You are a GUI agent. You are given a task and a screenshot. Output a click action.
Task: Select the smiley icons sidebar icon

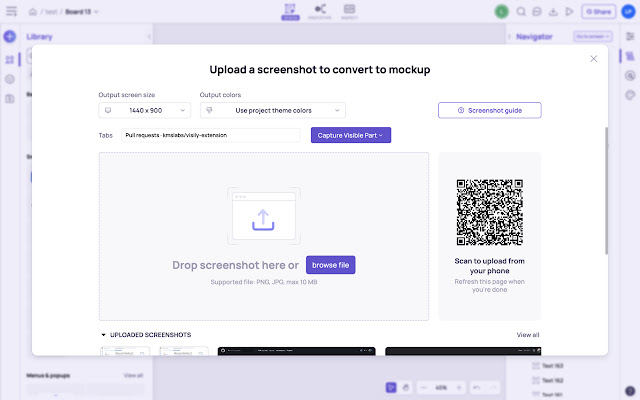coord(10,79)
